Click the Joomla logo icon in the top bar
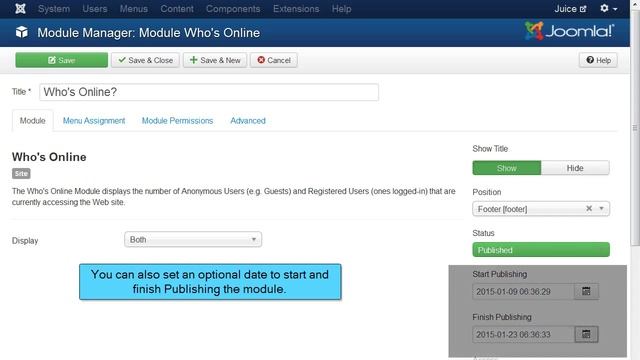The image size is (640, 360). click(x=20, y=9)
